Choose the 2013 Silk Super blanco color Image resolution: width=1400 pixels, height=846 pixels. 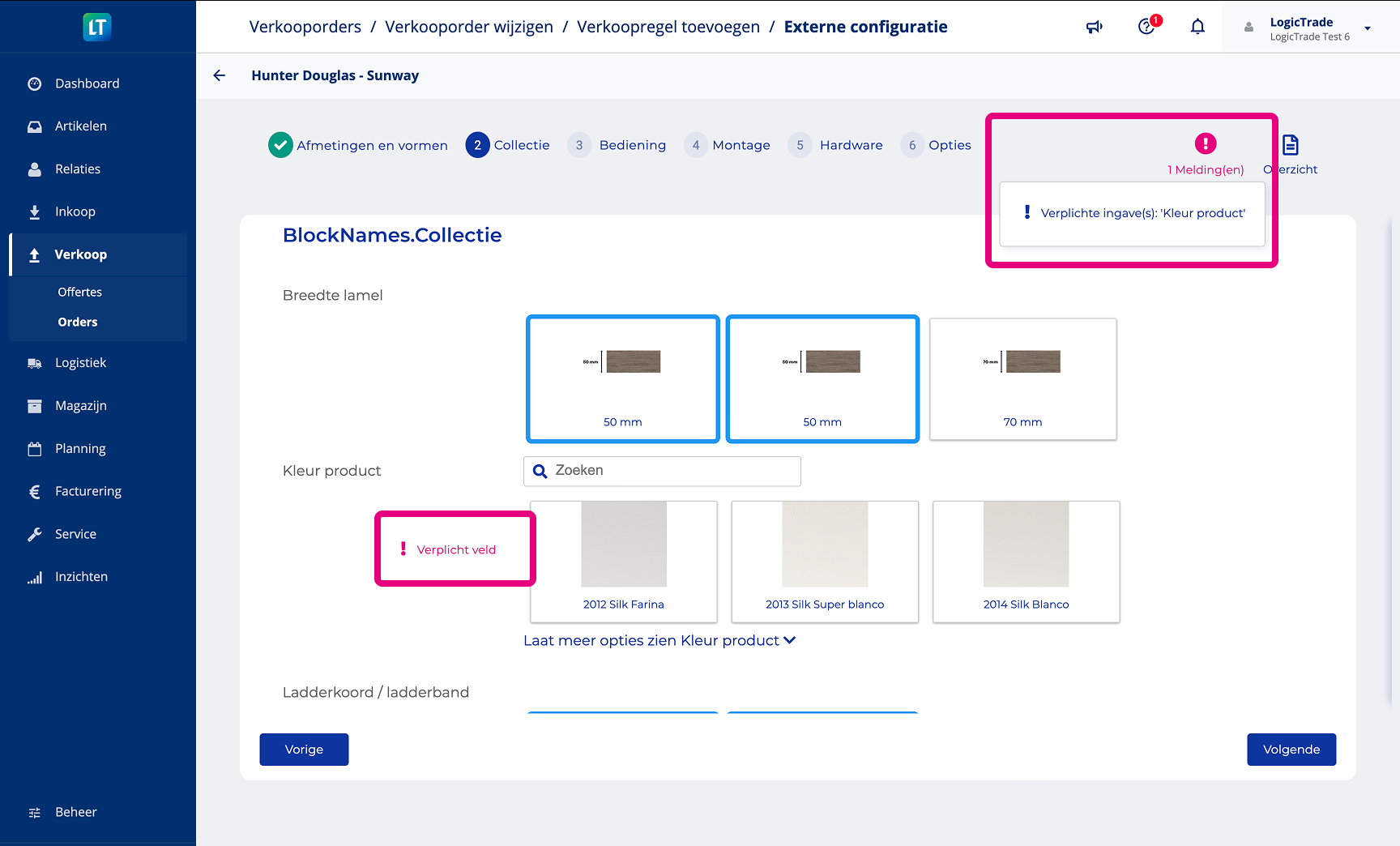click(824, 561)
